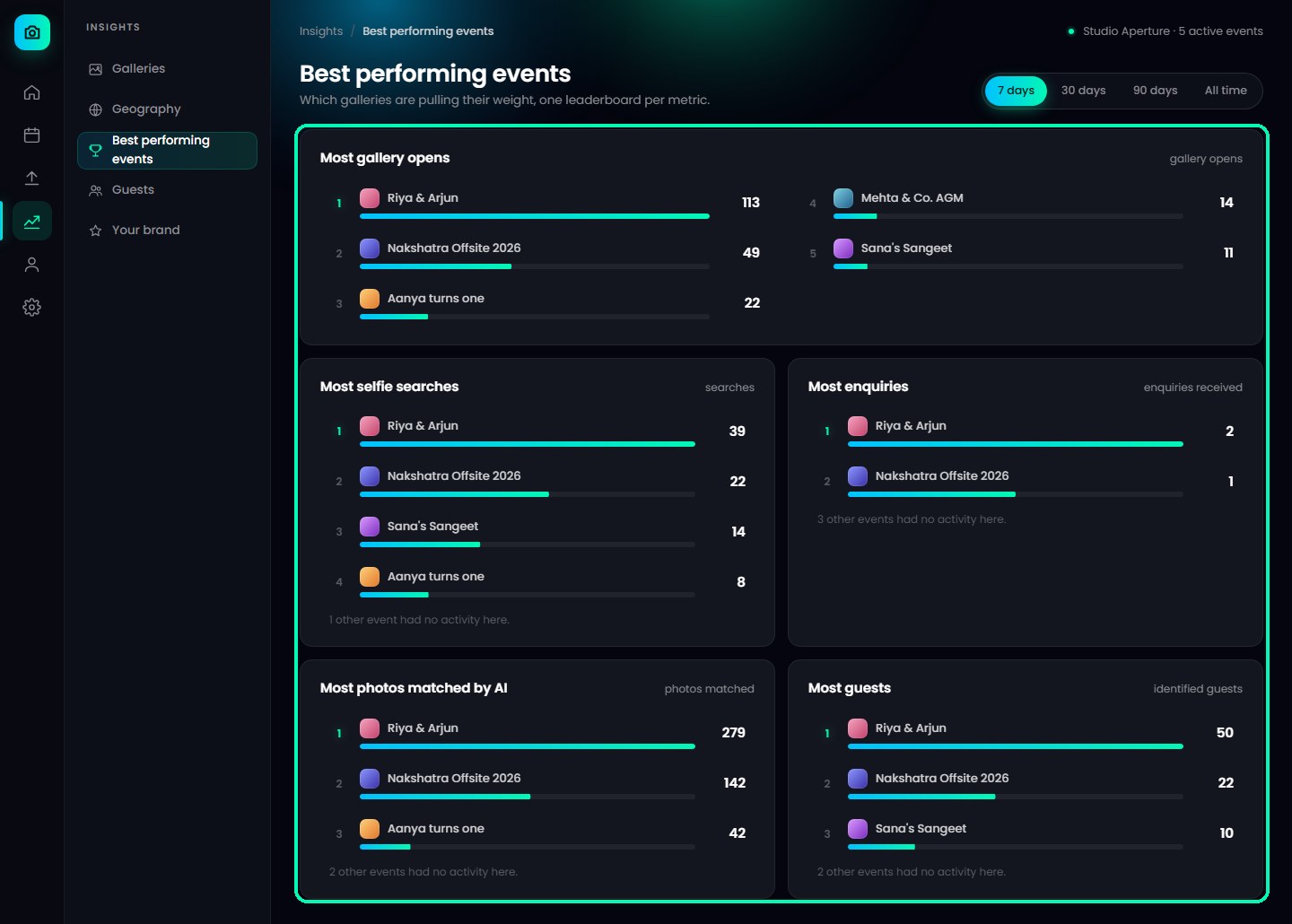Image resolution: width=1292 pixels, height=924 pixels.
Task: Click '1 other event had no activity here.'
Action: point(419,620)
